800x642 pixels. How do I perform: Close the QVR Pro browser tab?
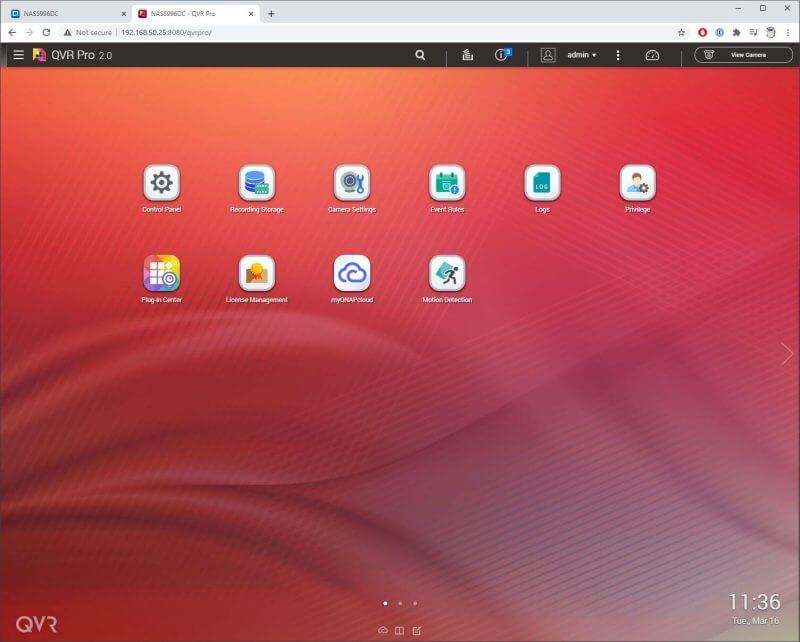251,14
